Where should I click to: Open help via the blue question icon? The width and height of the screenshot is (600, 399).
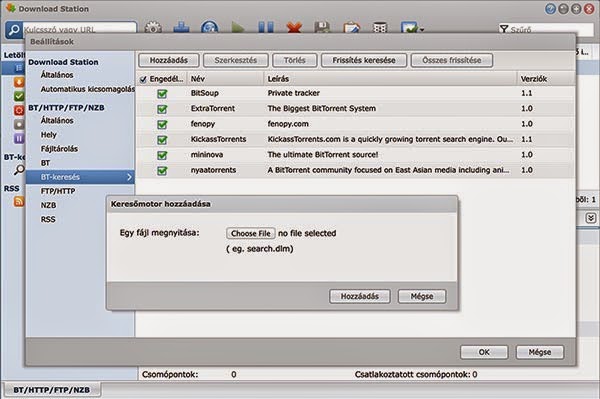click(550, 9)
